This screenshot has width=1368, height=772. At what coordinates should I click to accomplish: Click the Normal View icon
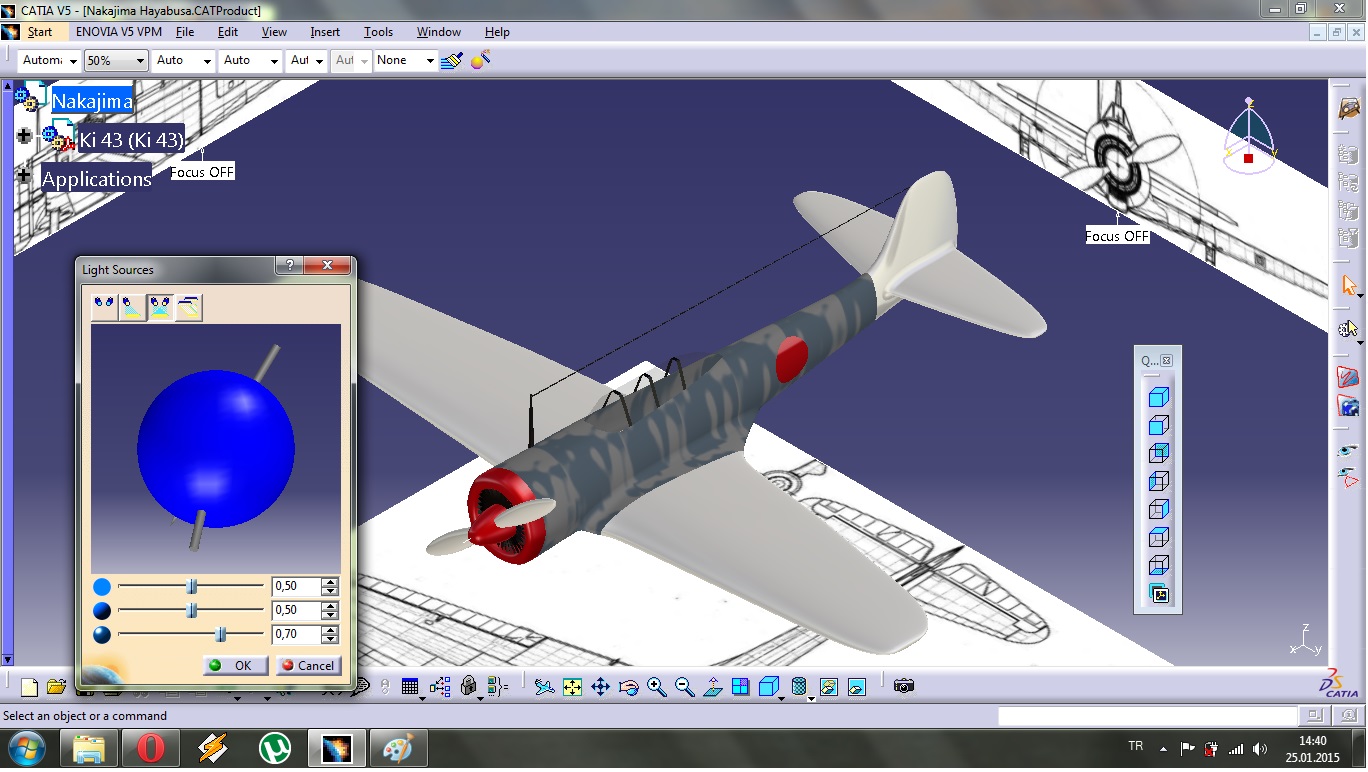[712, 687]
